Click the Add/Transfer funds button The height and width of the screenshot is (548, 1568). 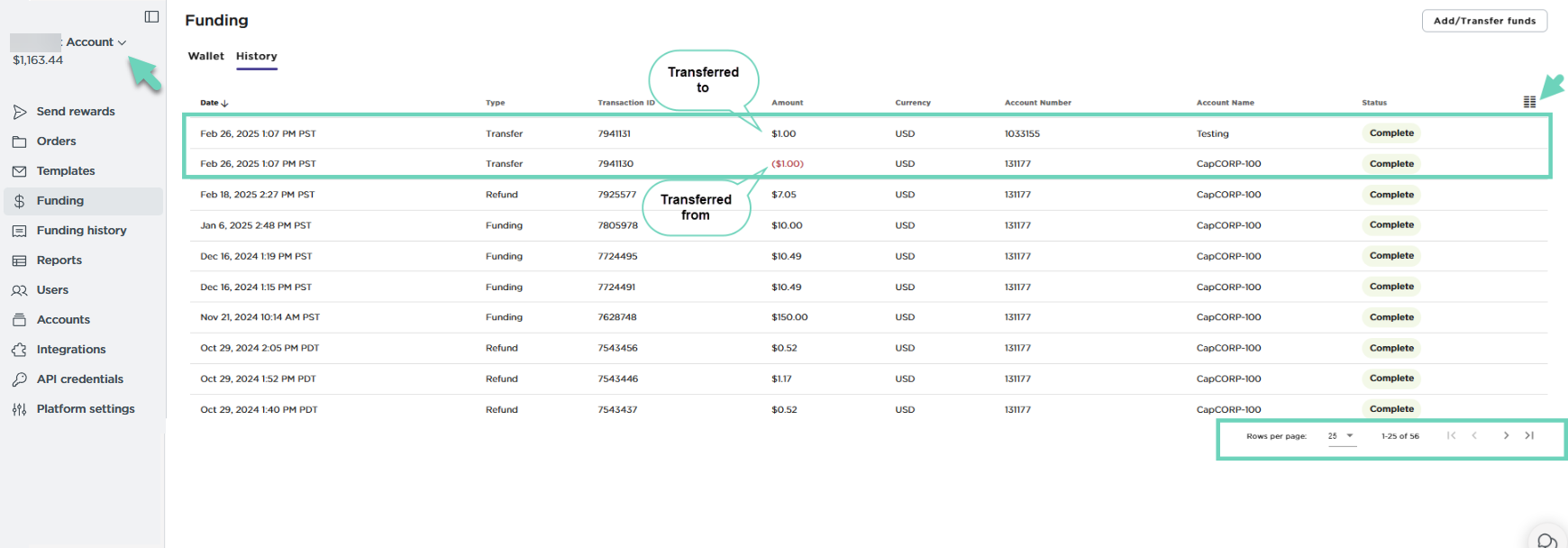(x=1483, y=21)
